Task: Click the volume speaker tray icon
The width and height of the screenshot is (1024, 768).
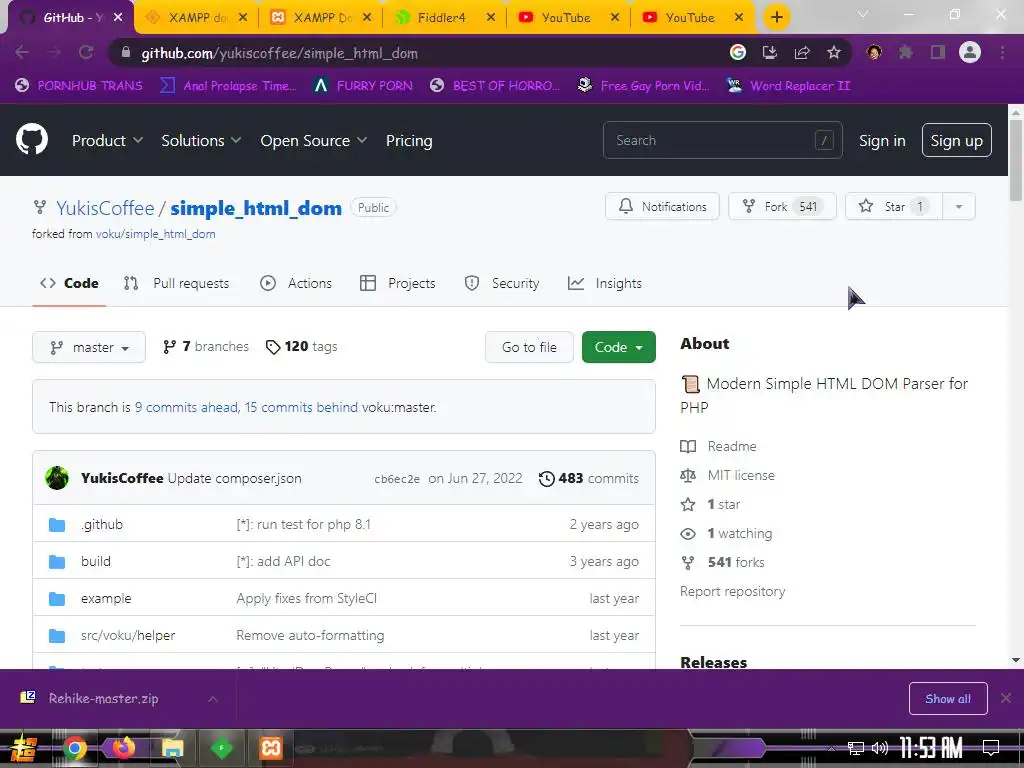Action: (x=880, y=748)
